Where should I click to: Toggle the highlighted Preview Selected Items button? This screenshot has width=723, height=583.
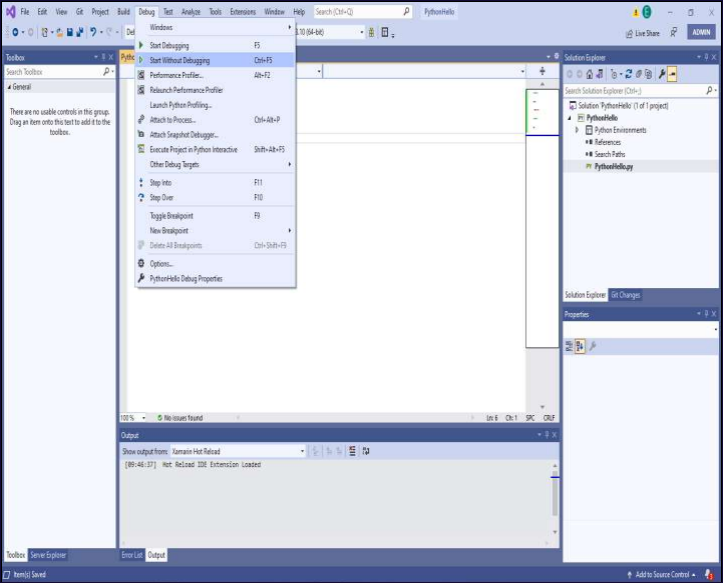[x=672, y=74]
